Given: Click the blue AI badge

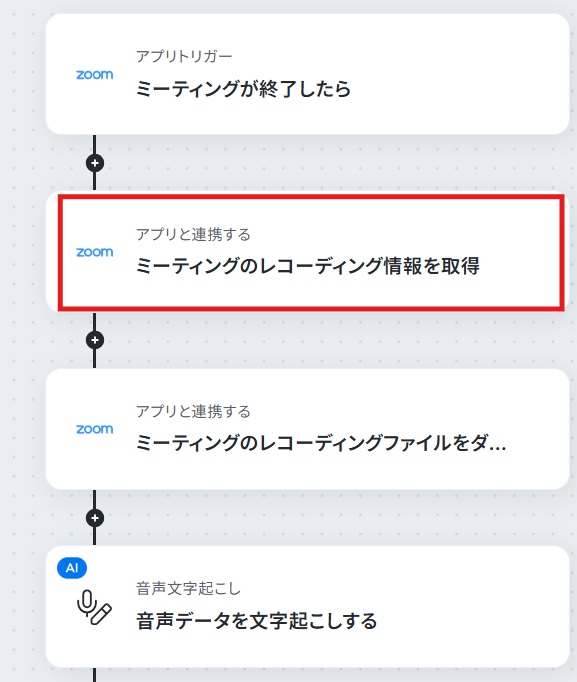Looking at the screenshot, I should click(x=72, y=568).
